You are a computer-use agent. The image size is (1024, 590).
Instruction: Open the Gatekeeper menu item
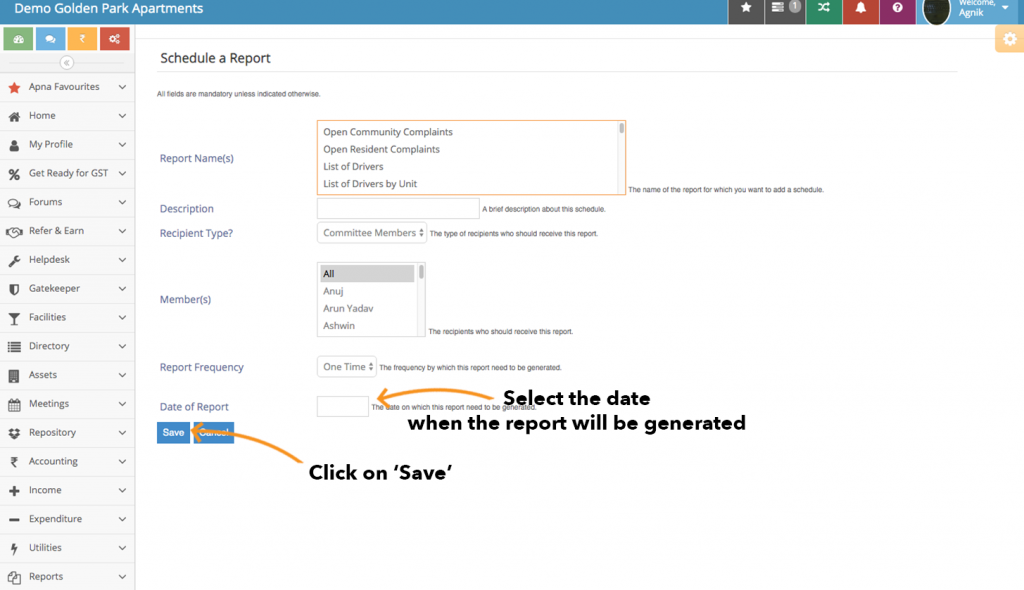(x=67, y=289)
